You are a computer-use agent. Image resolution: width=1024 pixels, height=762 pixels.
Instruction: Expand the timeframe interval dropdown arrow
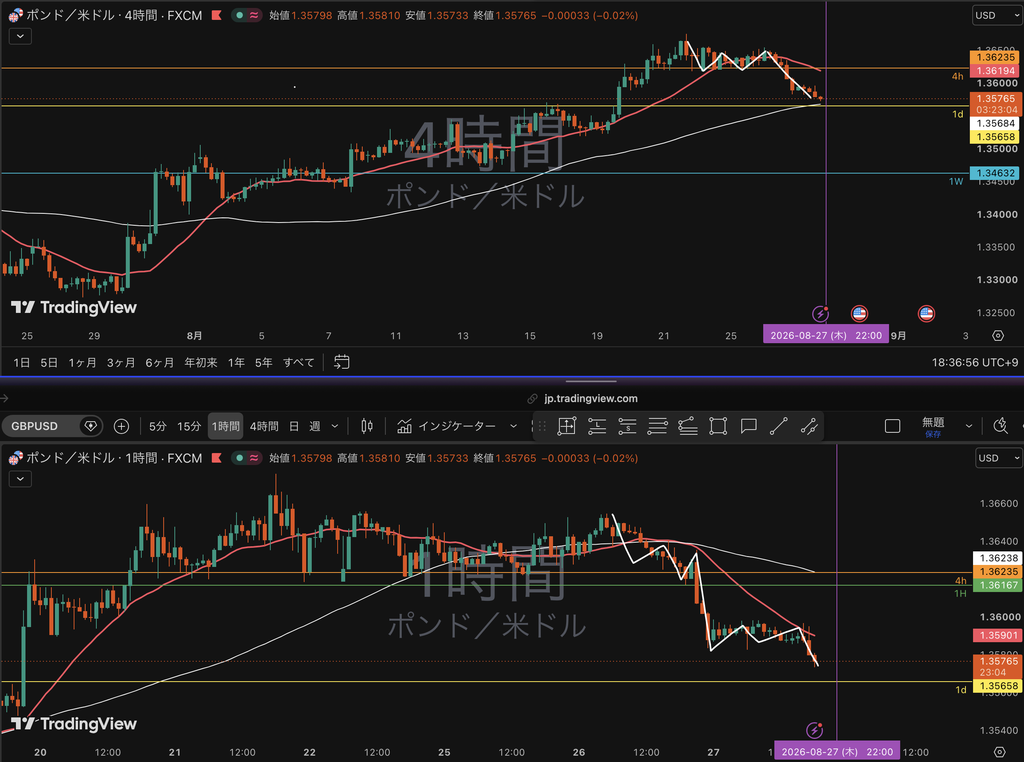(335, 426)
